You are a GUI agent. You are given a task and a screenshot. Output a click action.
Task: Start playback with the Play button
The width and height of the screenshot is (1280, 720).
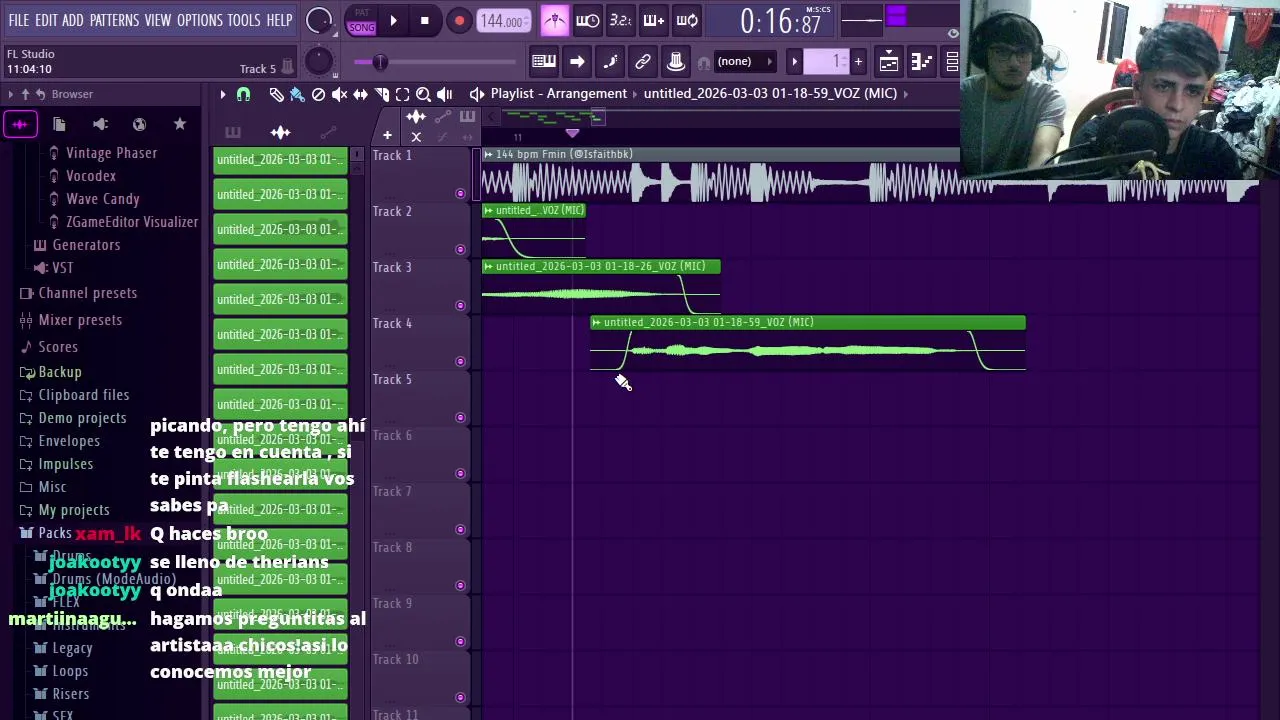coord(393,20)
